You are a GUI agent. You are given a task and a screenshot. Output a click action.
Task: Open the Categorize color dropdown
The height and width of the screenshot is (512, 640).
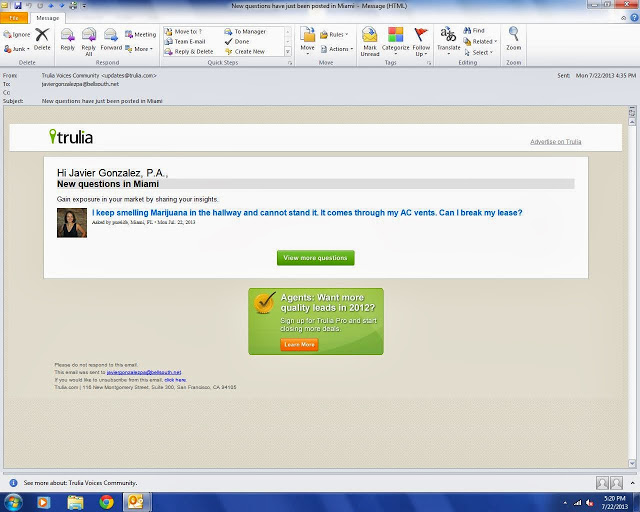pos(396,41)
